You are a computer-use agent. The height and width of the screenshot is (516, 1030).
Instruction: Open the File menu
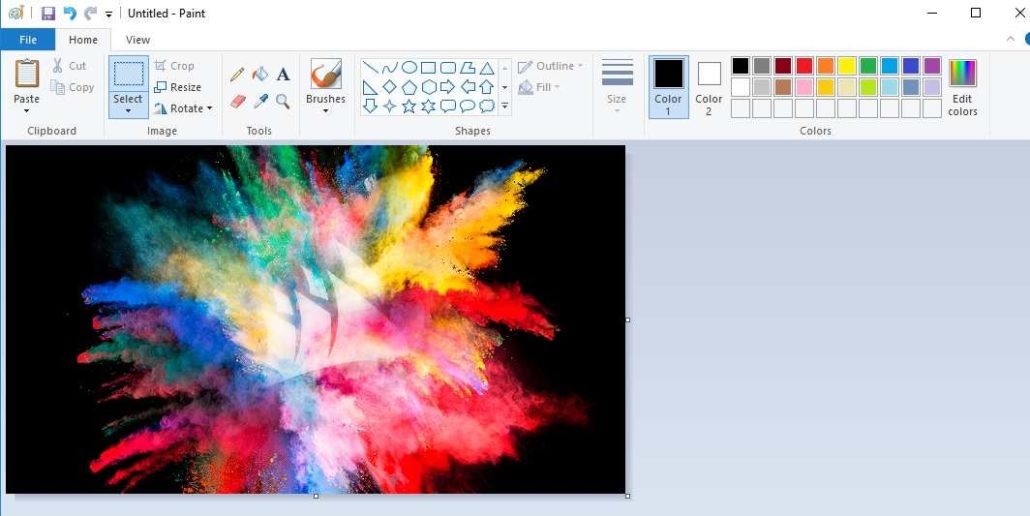27,40
